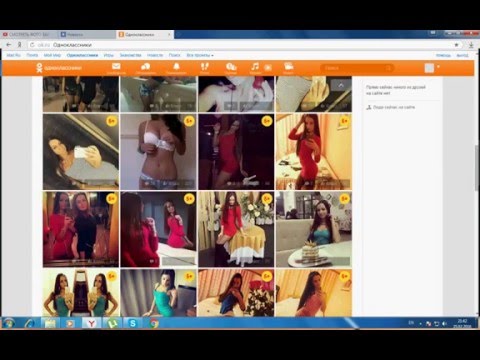
Task: Open 'Почта' in Mail.Ru bar
Action: click(x=32, y=55)
